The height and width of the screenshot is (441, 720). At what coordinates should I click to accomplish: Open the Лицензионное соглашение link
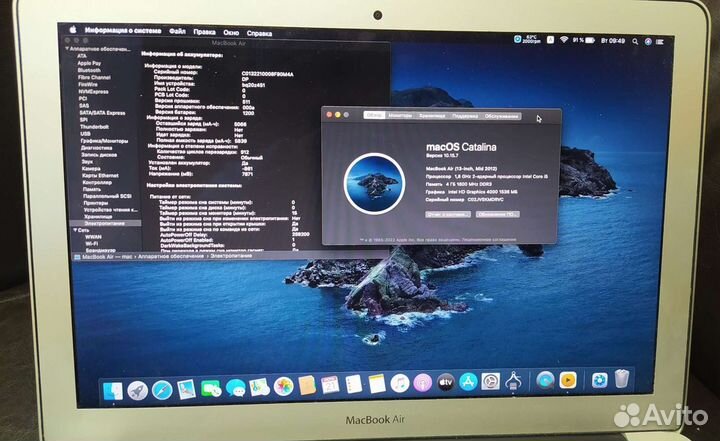pyautogui.click(x=489, y=239)
